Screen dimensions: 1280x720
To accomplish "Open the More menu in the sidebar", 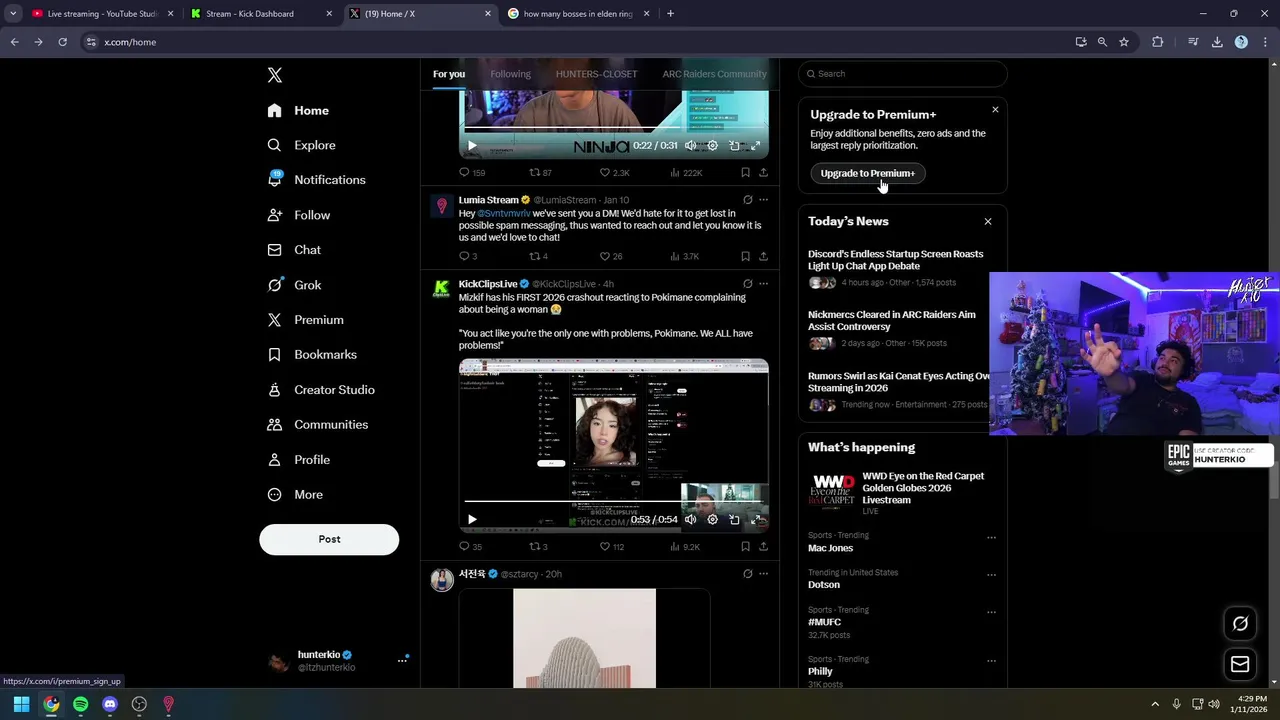I will point(294,495).
